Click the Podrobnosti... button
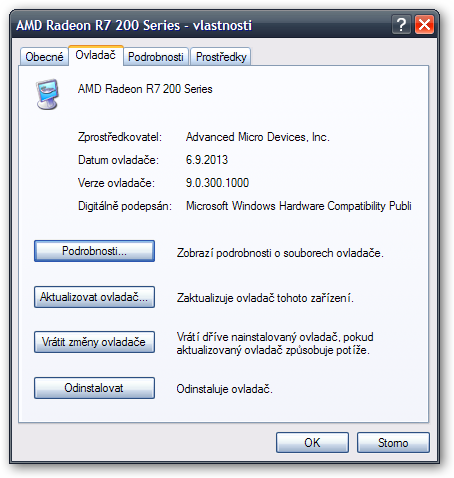 click(94, 251)
